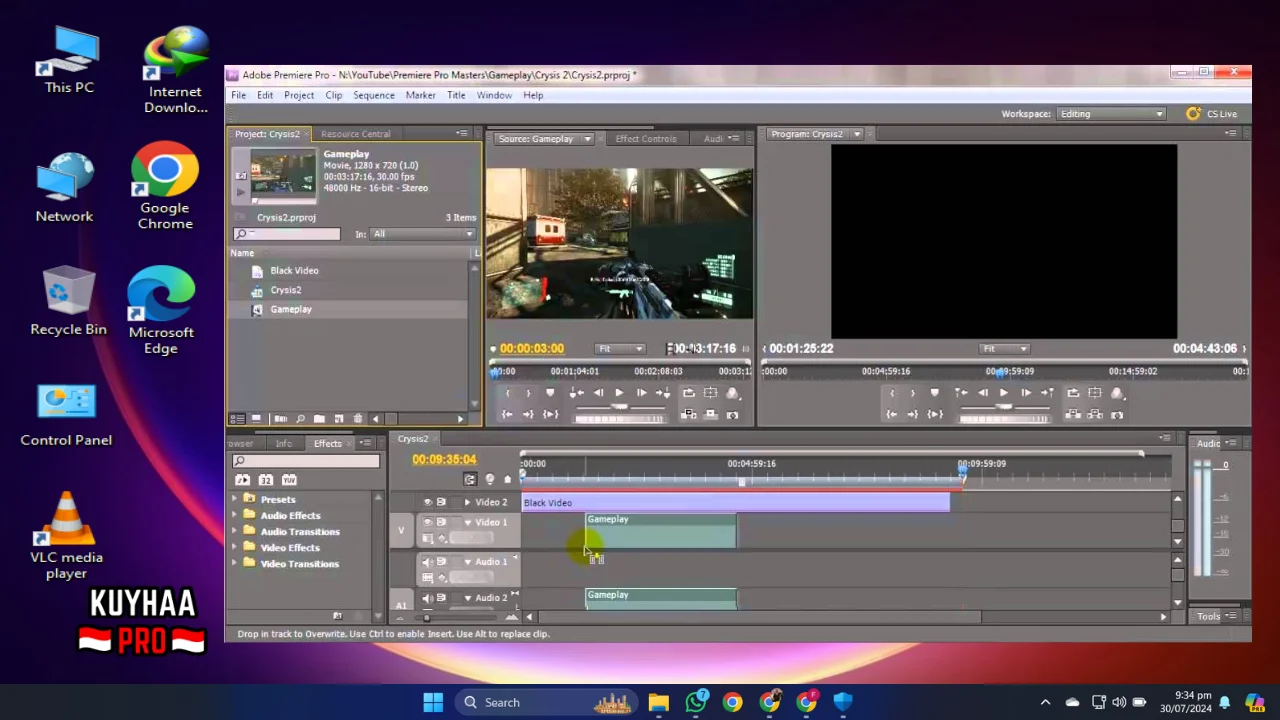The image size is (1280, 720).
Task: Select Gameplay item in Project panel
Action: [x=291, y=309]
